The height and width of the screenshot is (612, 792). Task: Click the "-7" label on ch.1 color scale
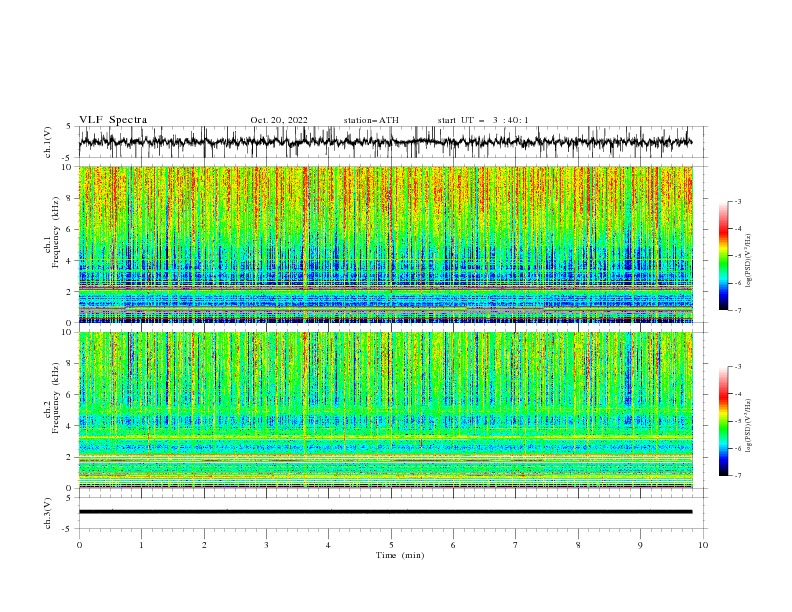click(738, 310)
